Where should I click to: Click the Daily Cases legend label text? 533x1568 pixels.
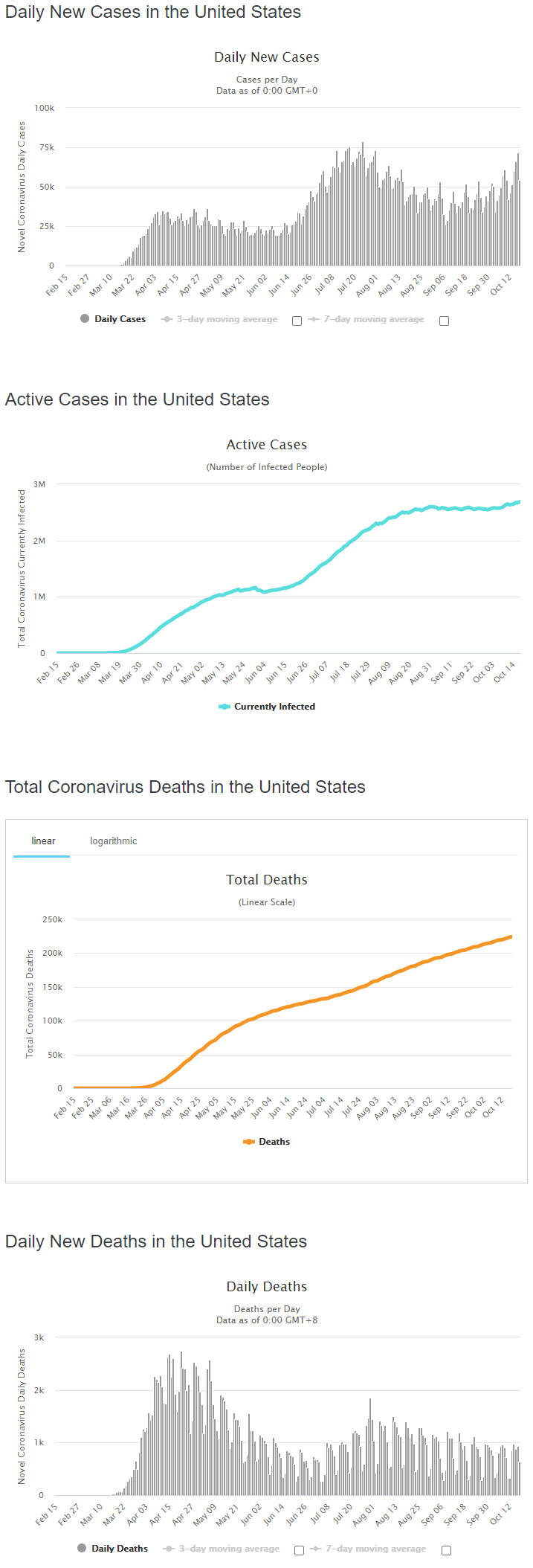point(120,319)
